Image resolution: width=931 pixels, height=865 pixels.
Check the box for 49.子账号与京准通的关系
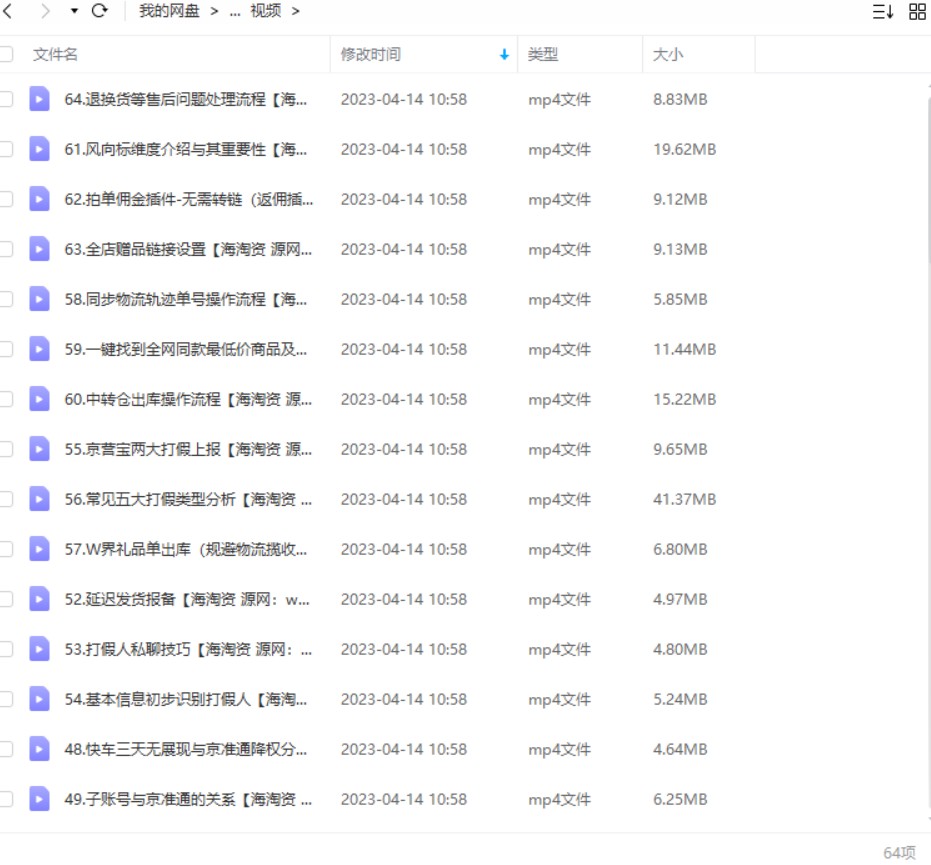coord(5,799)
